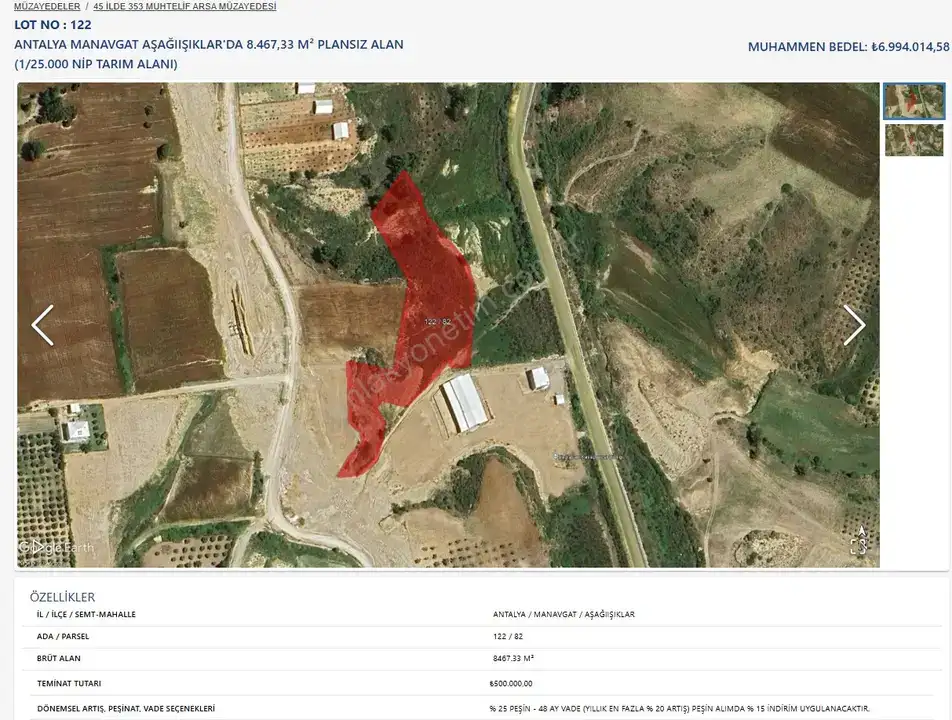Viewport: 952px width, 720px height.
Task: Click the LOT NO : 122 heading
Action: point(53,25)
